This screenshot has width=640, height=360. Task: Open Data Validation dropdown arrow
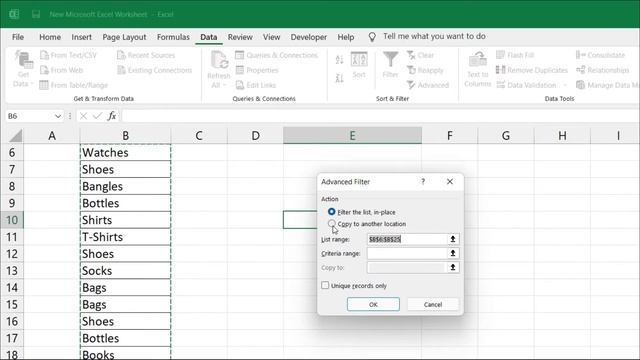tap(565, 85)
